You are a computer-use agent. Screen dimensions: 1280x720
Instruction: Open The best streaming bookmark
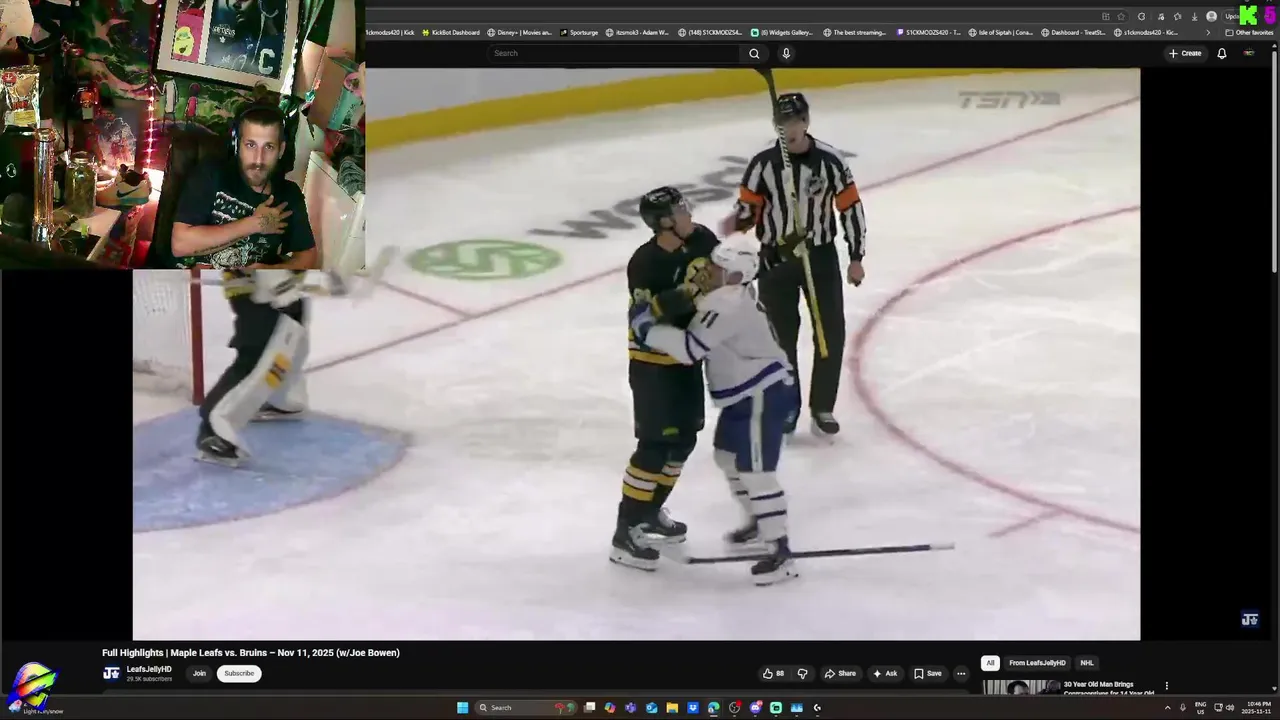(855, 32)
